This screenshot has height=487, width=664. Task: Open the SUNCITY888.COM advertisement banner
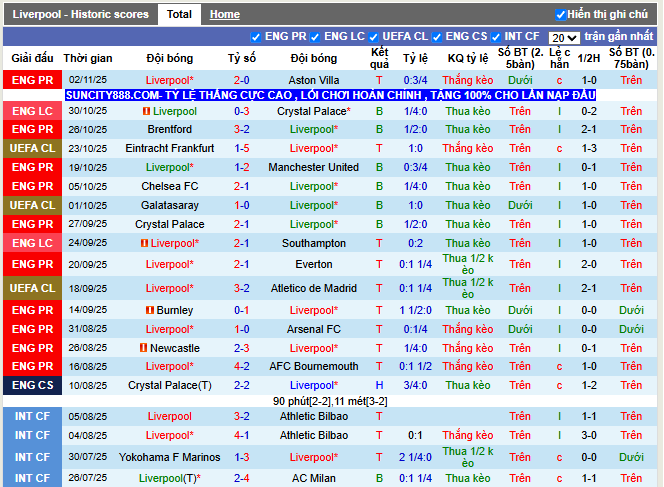pos(330,95)
